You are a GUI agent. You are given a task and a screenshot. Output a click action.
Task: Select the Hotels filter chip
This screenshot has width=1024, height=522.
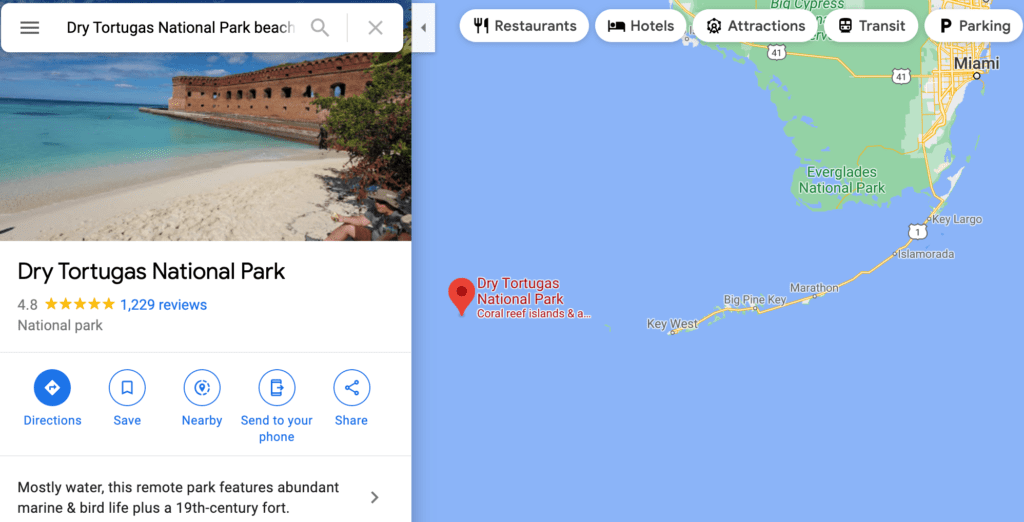[x=641, y=26]
